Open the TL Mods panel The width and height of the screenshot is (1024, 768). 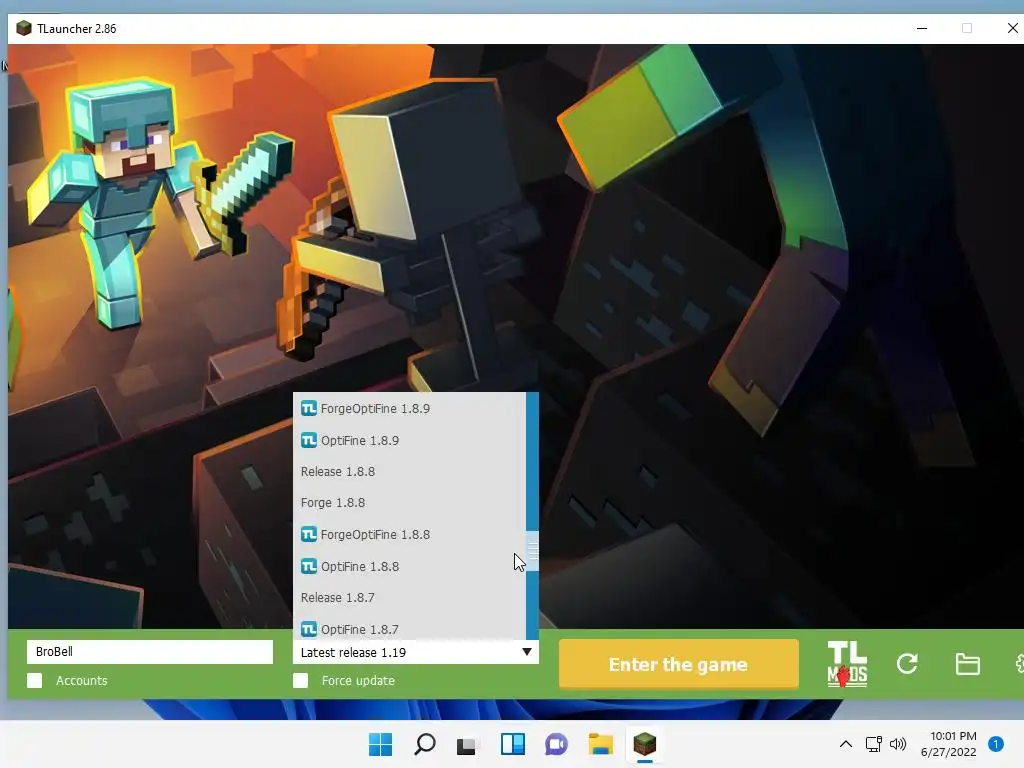[x=847, y=664]
